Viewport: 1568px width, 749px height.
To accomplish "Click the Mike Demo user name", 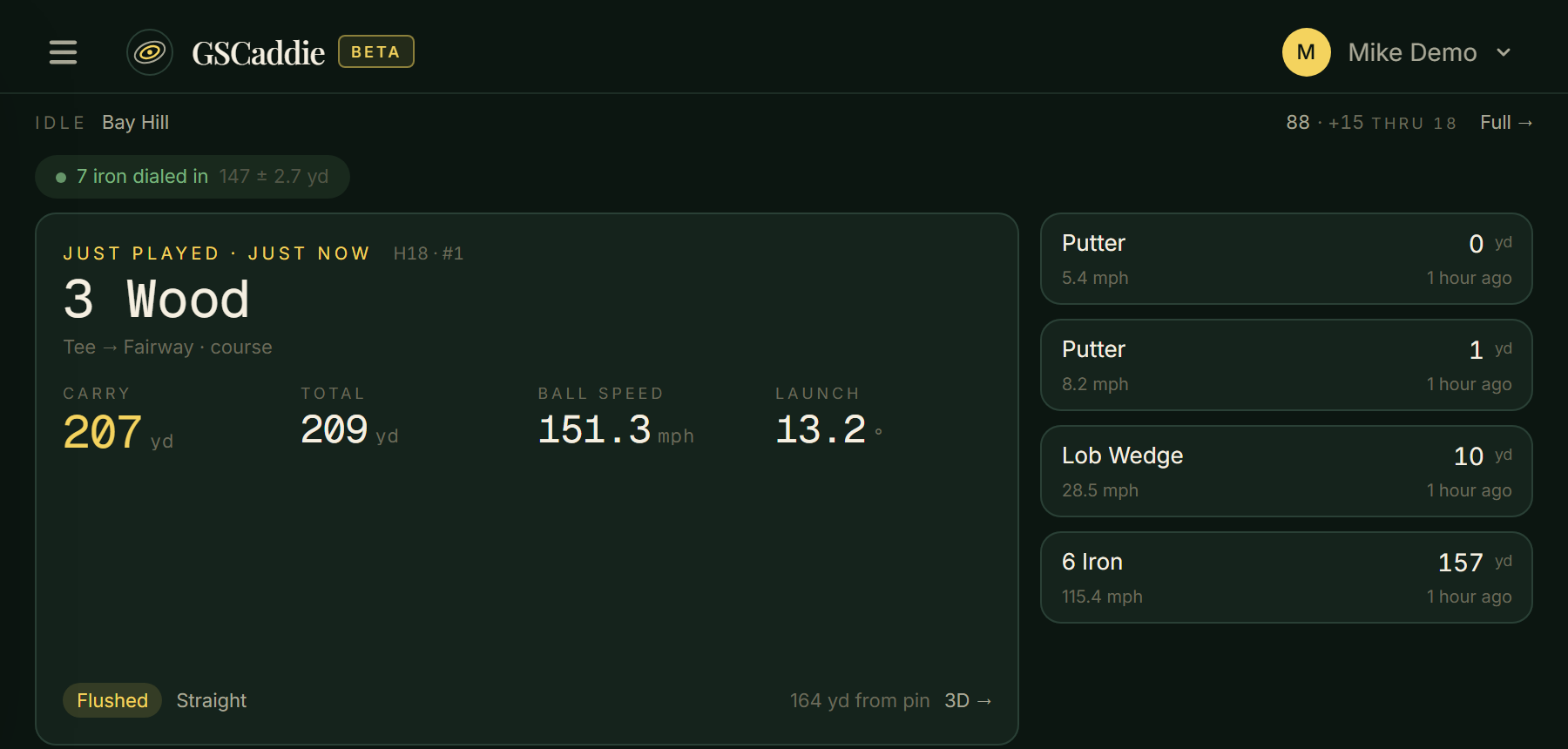I will (1412, 52).
